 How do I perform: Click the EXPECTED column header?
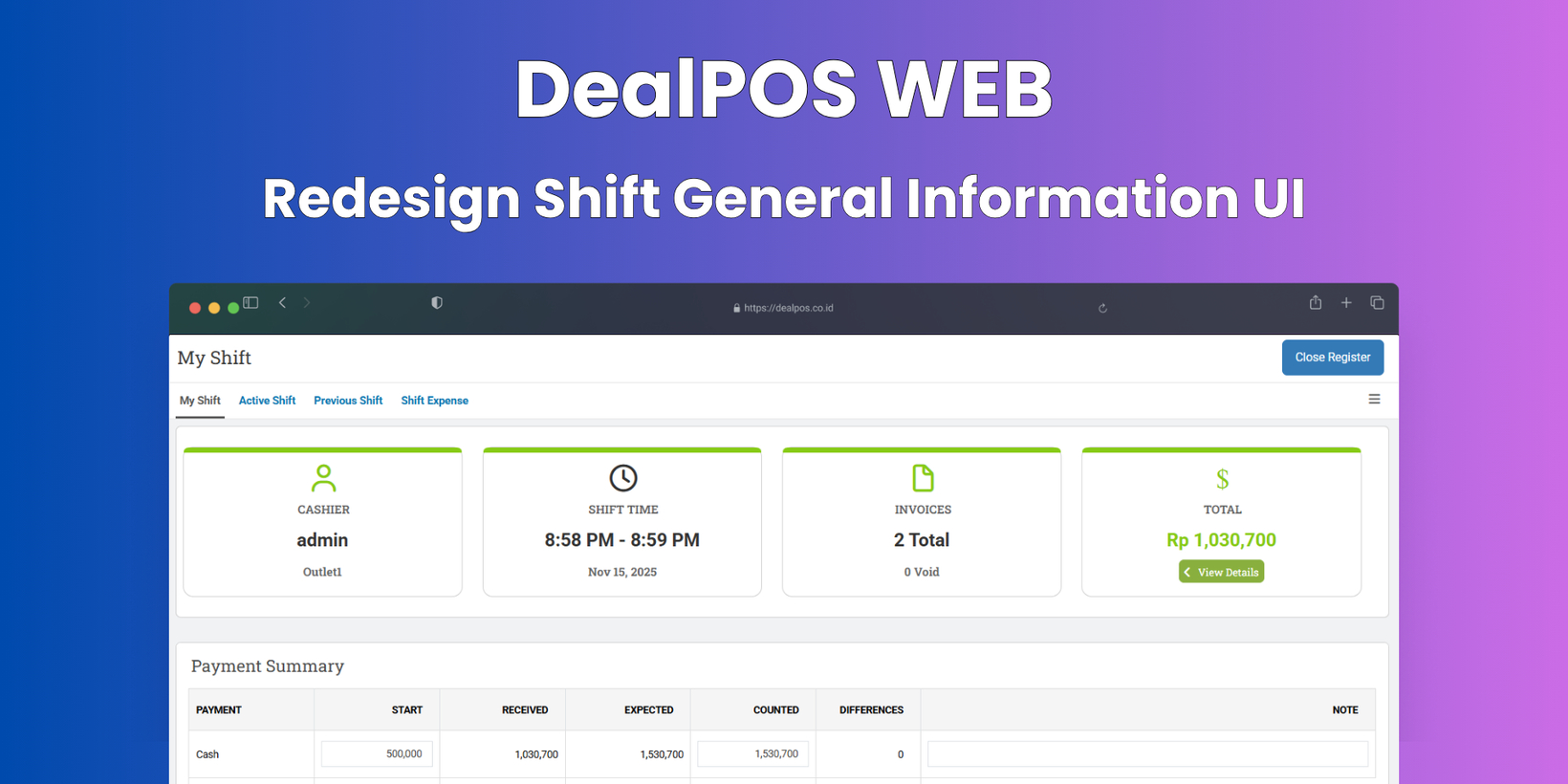click(649, 710)
